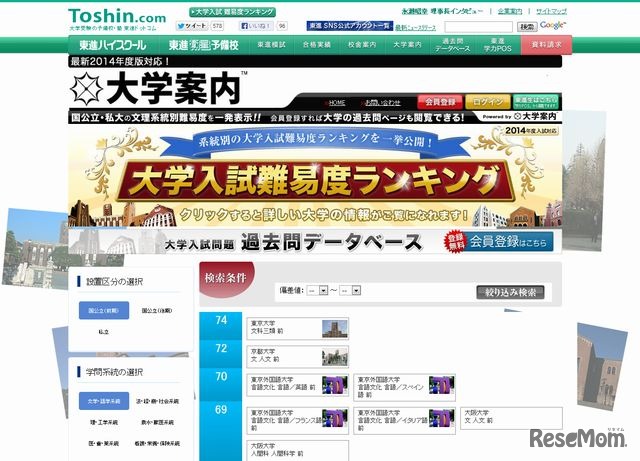Select 私立 category option
The width and height of the screenshot is (640, 461).
coord(104,332)
